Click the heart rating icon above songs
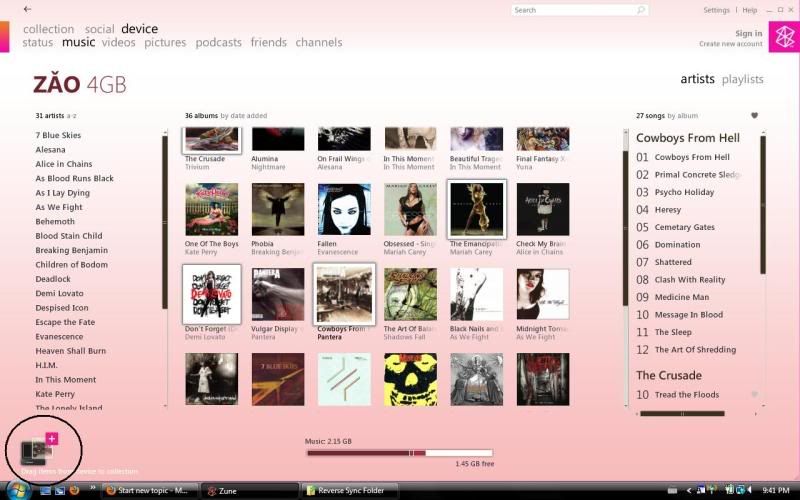800x500 pixels. (754, 115)
